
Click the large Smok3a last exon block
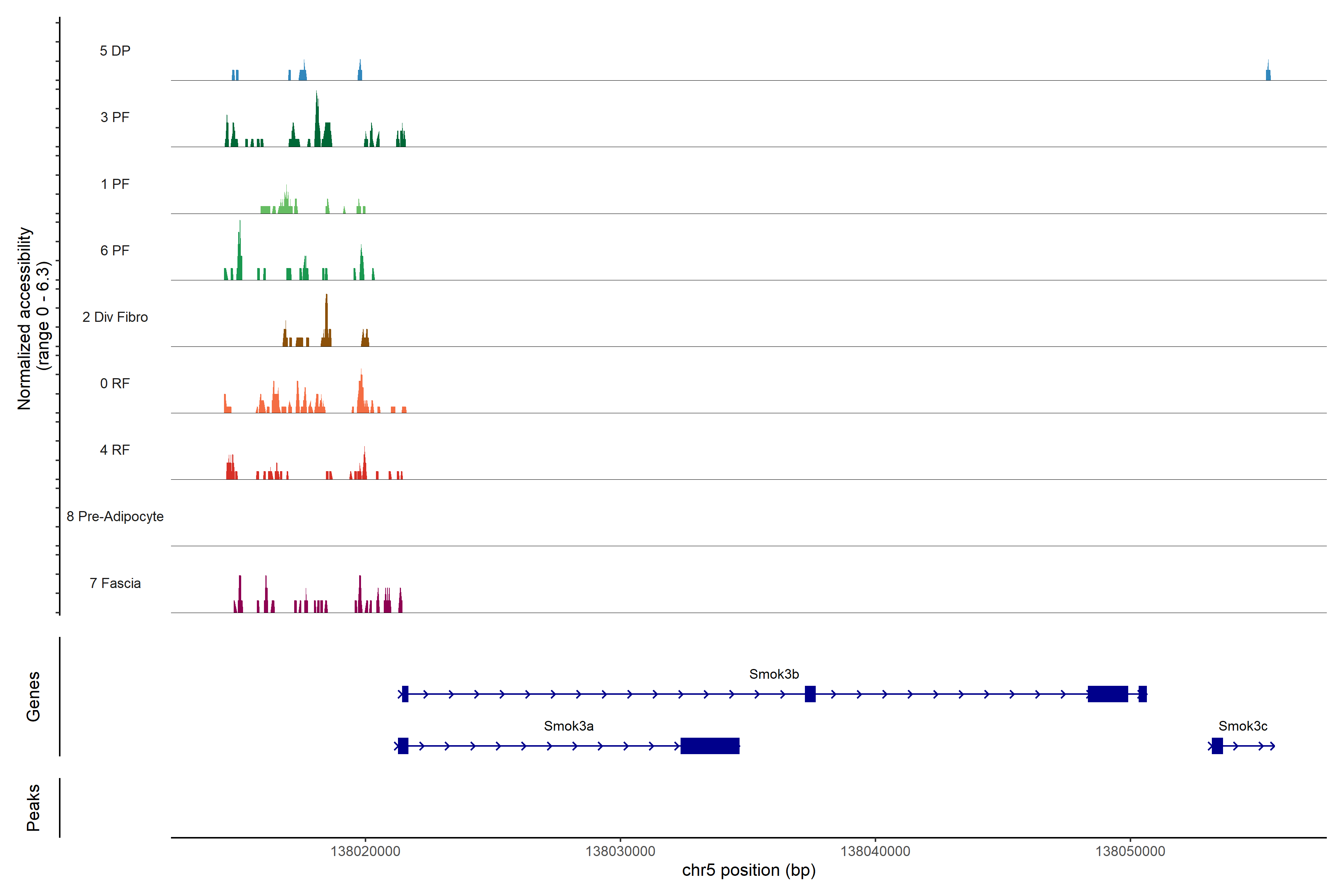pyautogui.click(x=710, y=746)
